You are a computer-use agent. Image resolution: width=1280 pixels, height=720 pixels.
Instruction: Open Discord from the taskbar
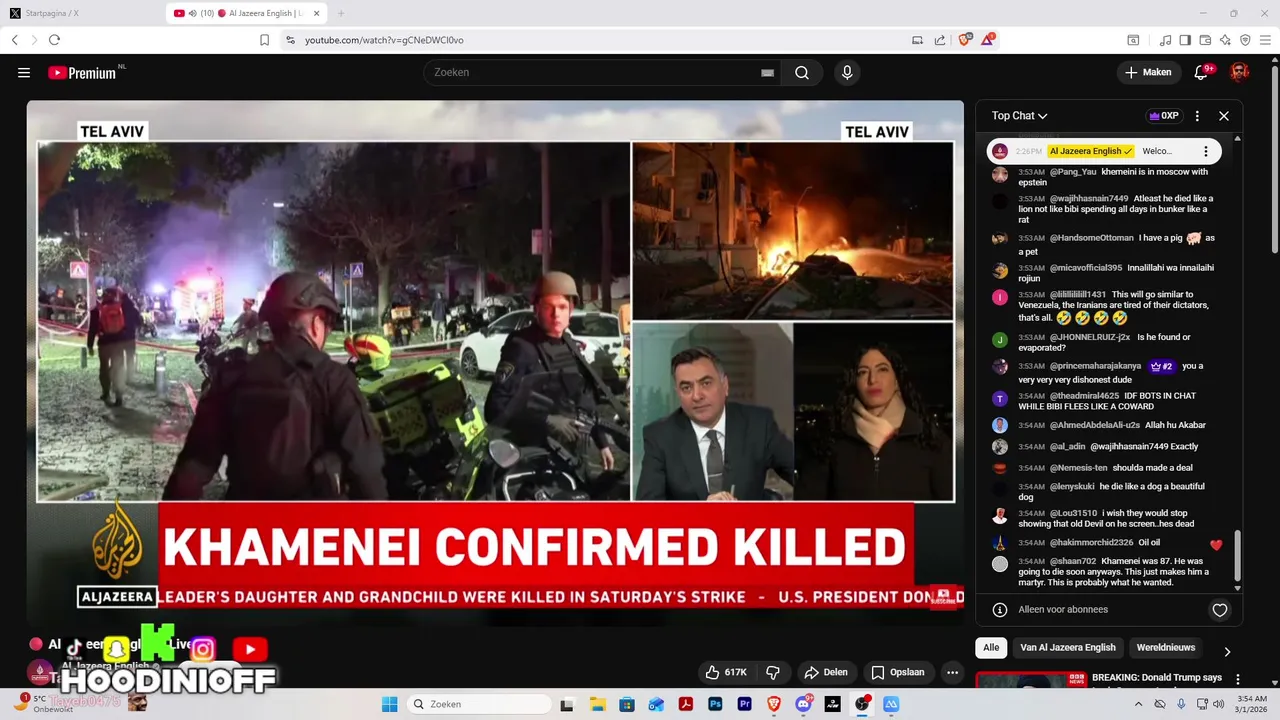point(803,704)
